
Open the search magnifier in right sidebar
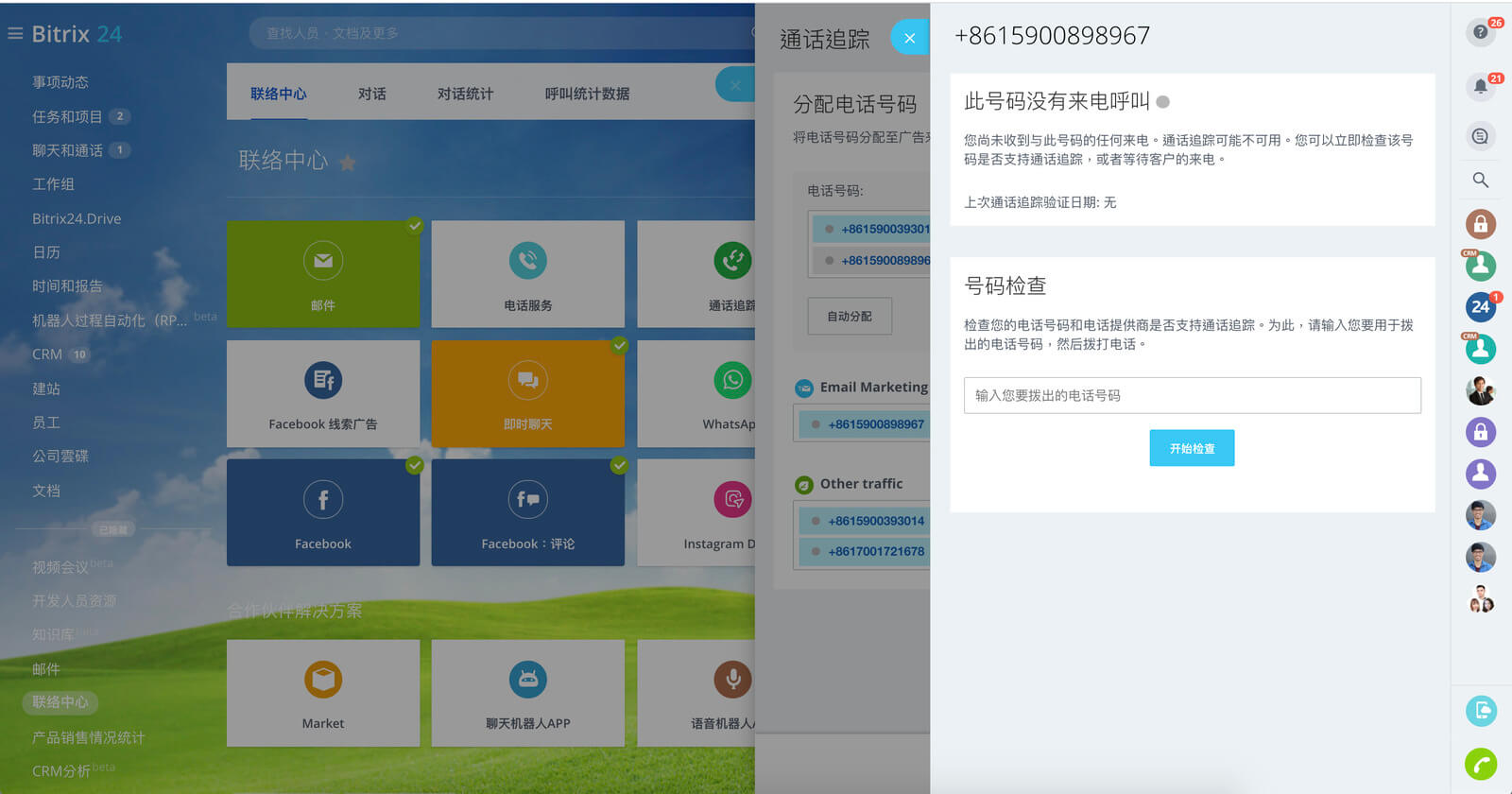[1480, 180]
